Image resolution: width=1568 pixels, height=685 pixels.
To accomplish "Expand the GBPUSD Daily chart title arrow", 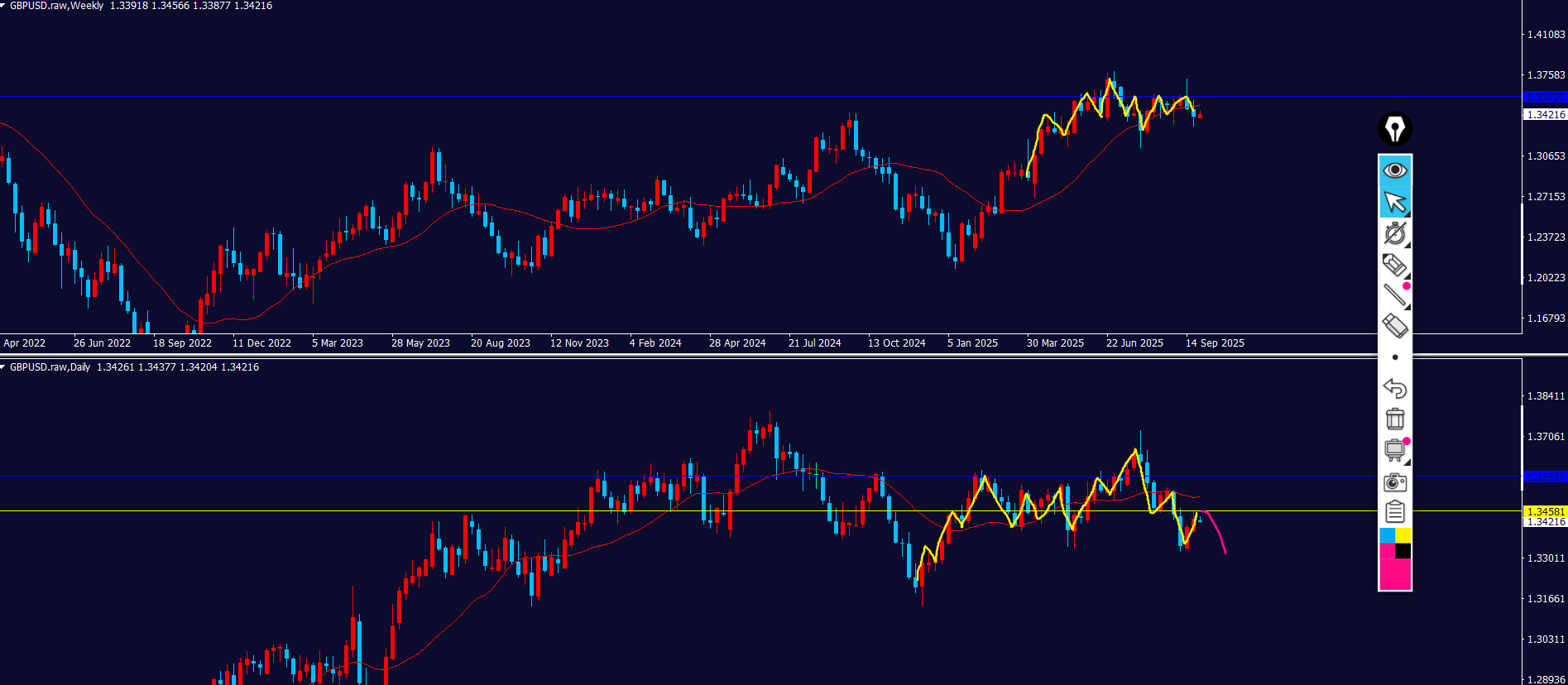I will [3, 367].
